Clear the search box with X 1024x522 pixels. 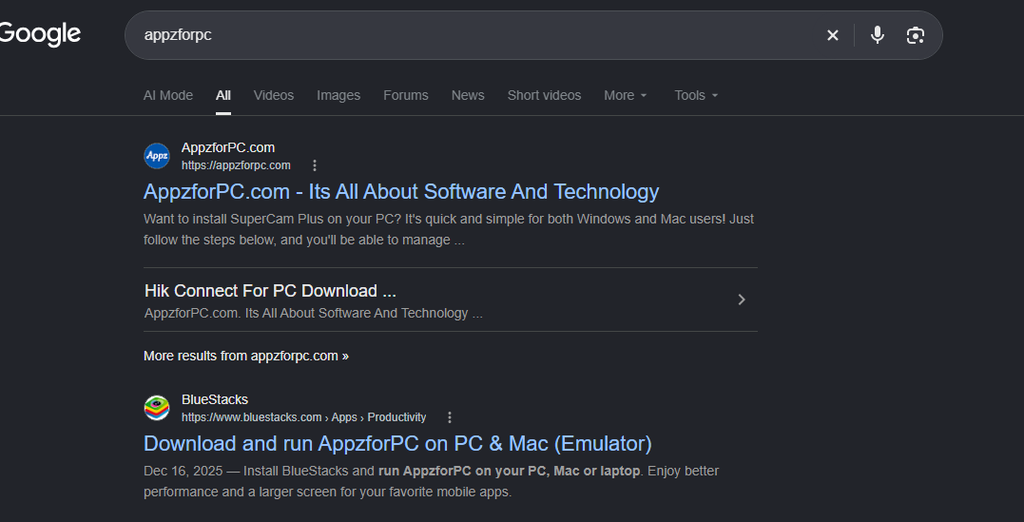tap(833, 35)
